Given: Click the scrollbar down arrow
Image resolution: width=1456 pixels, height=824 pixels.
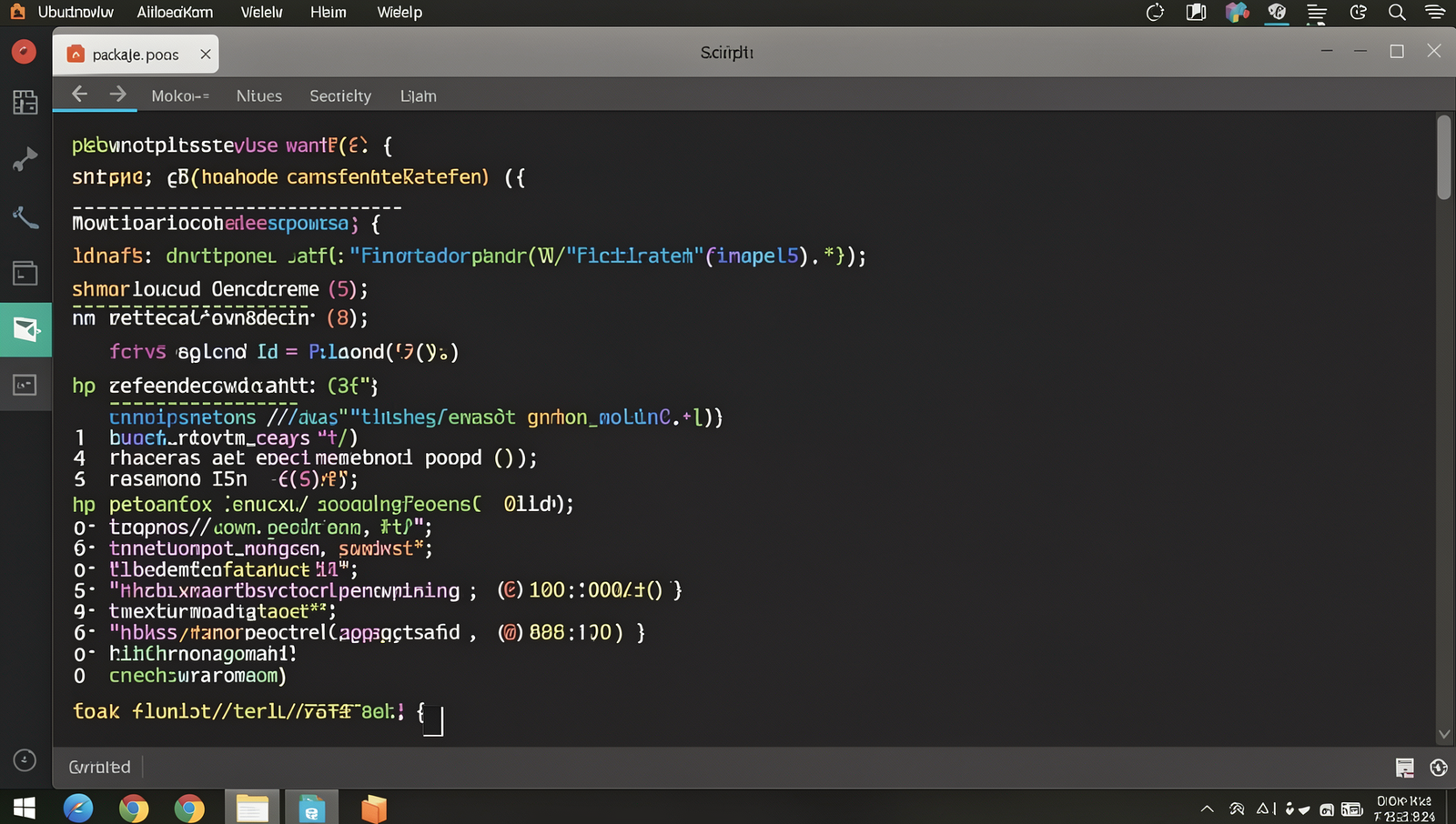Looking at the screenshot, I should click(1444, 734).
